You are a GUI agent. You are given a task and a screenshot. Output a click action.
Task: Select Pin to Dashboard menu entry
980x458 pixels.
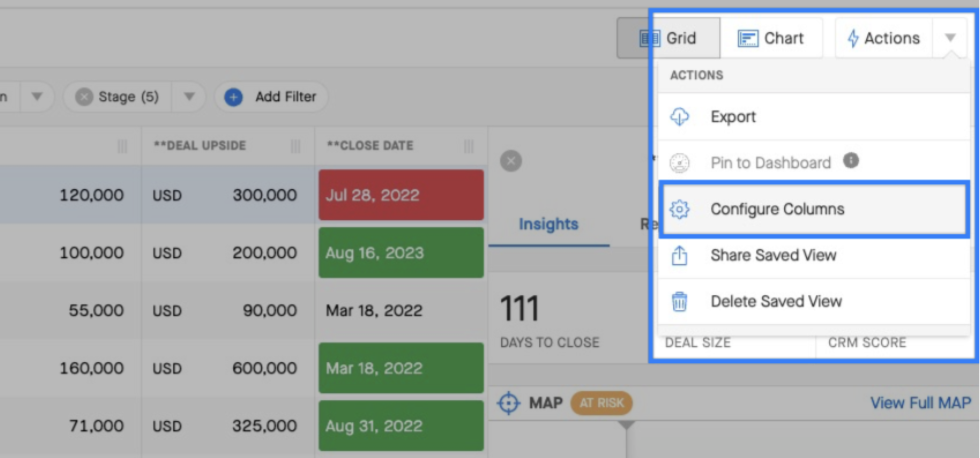click(x=814, y=163)
